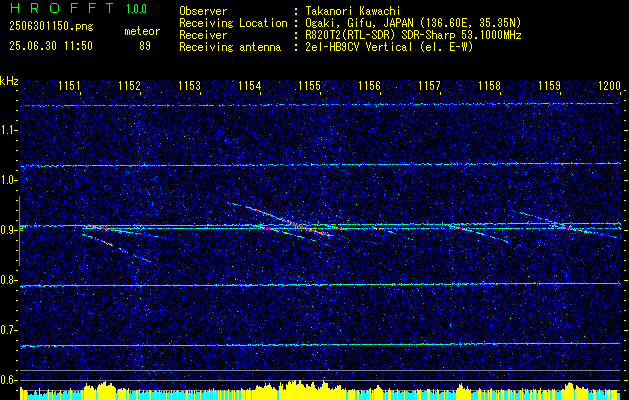
Task: Click the Receiving antenna field label
Action: click(x=230, y=47)
